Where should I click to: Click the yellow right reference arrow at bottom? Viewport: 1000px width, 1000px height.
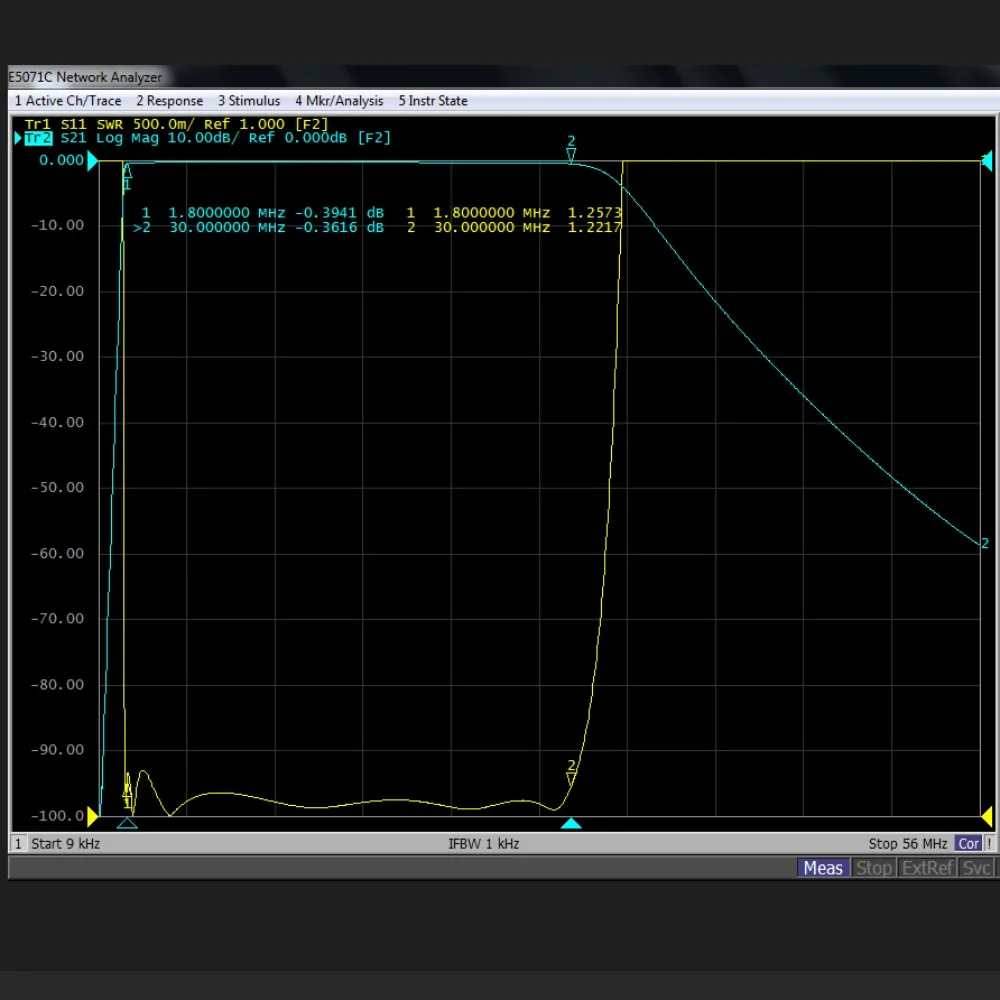click(987, 816)
